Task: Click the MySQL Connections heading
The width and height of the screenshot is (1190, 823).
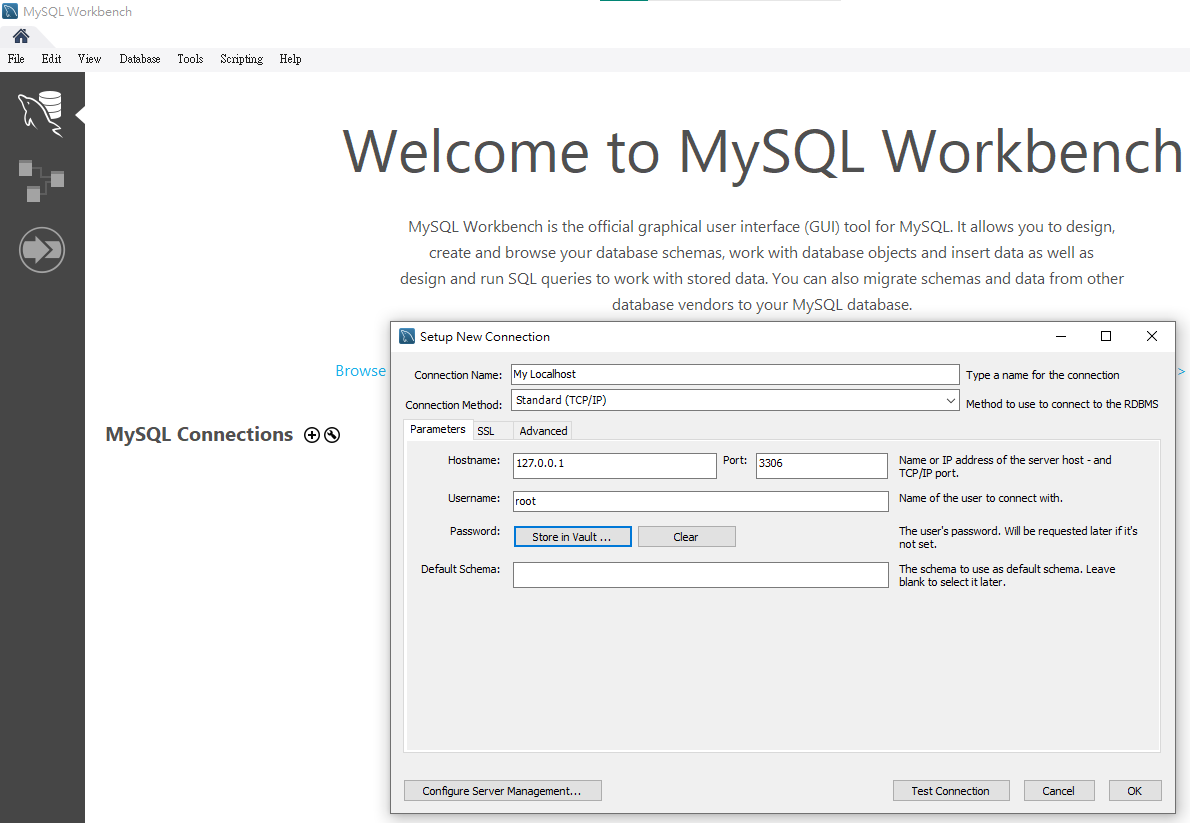Action: [199, 434]
